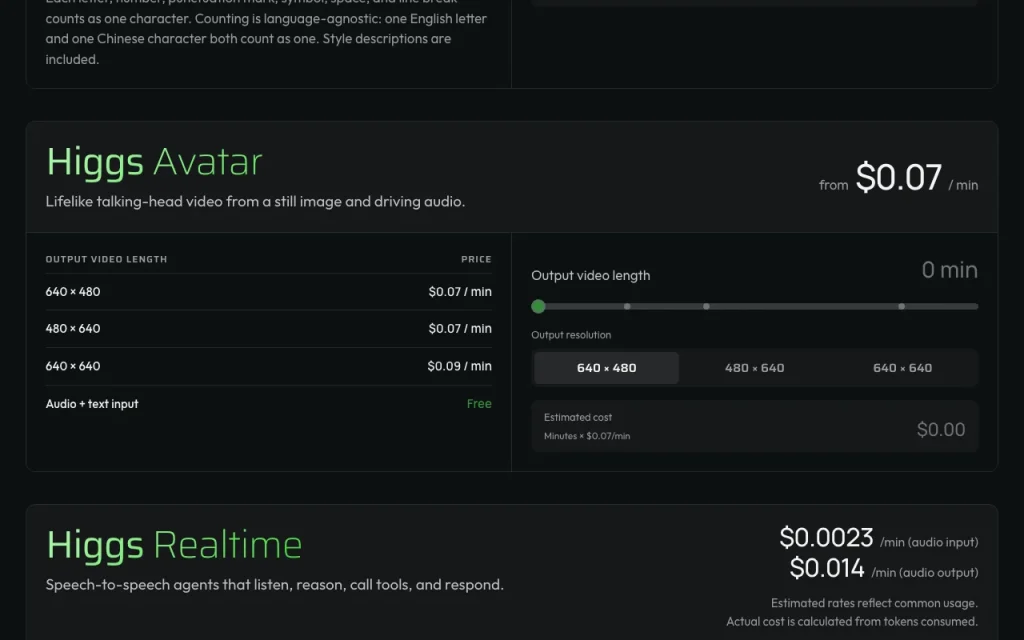Click the 640 × 640 label in the price table
The height and width of the screenshot is (640, 1024).
[x=73, y=366]
